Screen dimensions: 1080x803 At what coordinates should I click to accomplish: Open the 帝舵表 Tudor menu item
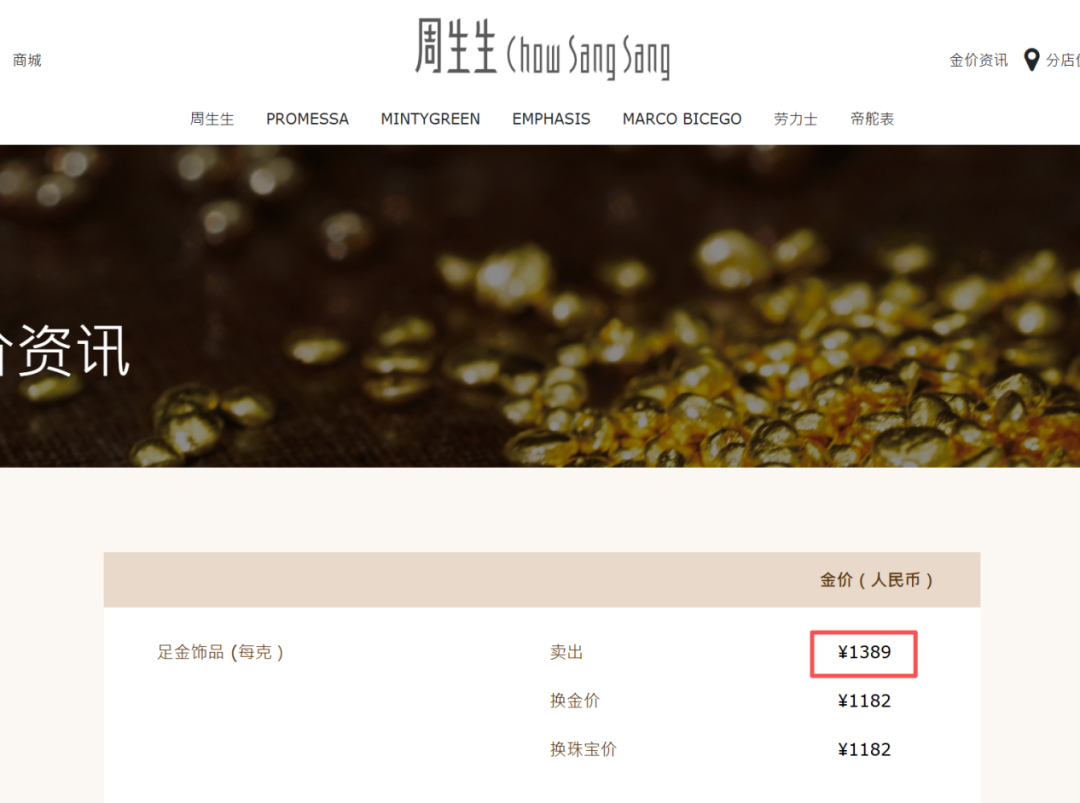[x=872, y=119]
